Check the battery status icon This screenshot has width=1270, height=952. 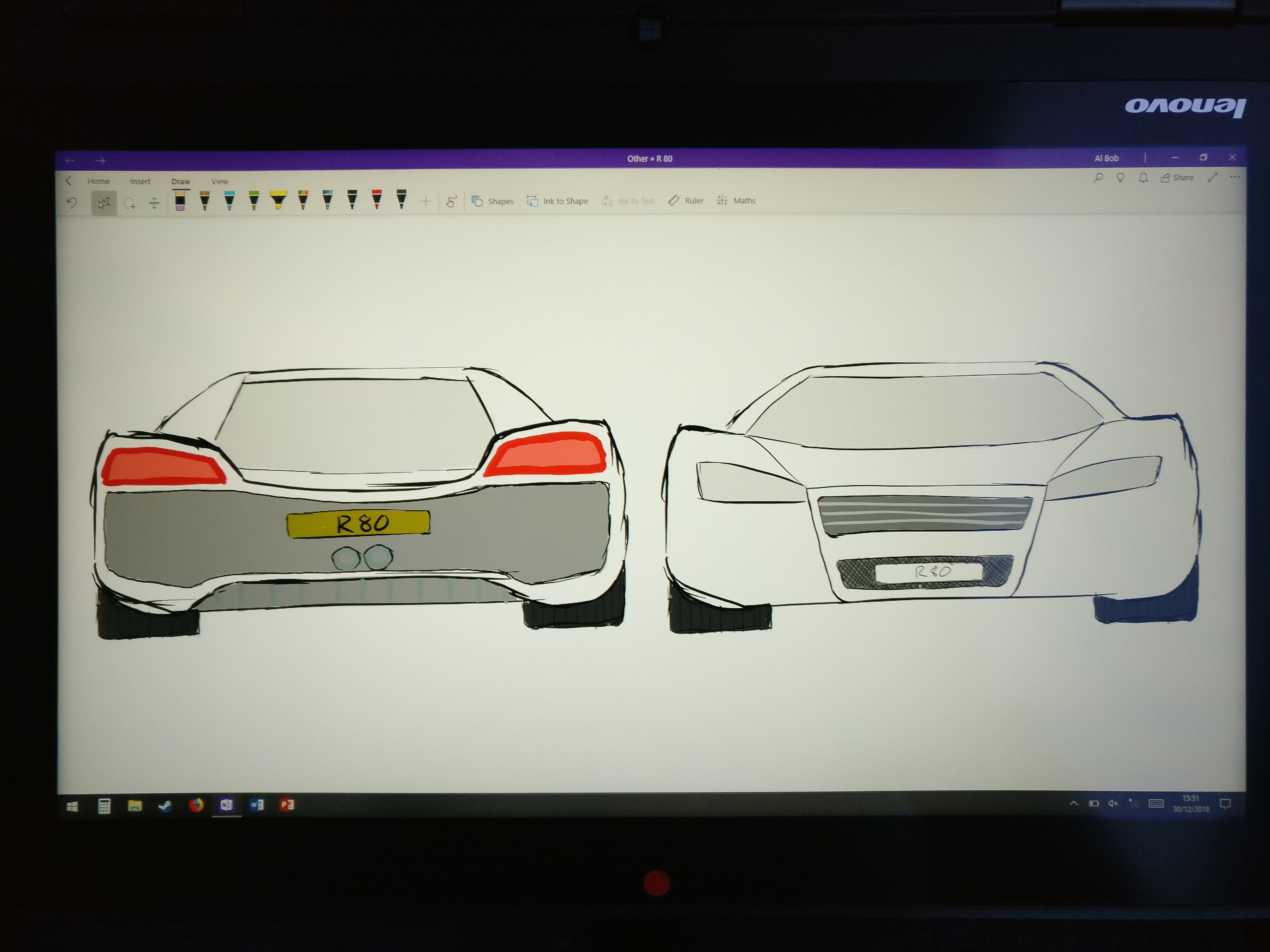1094,803
